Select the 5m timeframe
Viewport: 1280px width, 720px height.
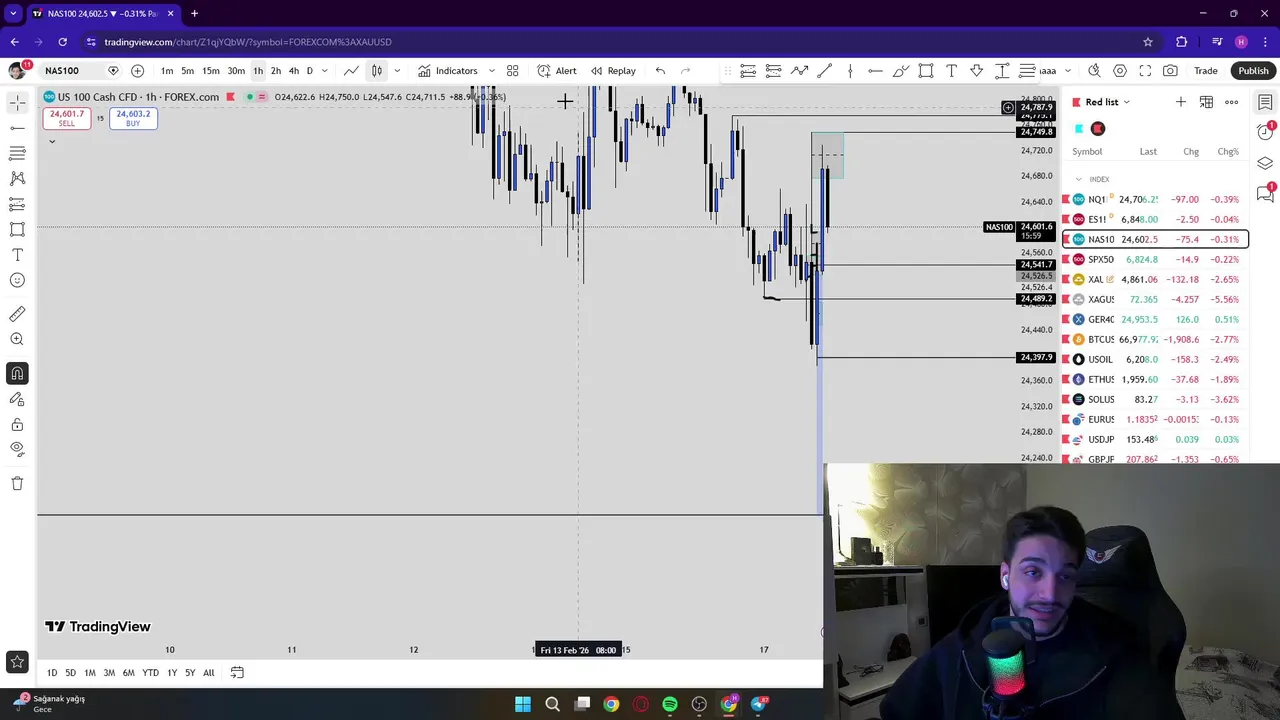188,71
